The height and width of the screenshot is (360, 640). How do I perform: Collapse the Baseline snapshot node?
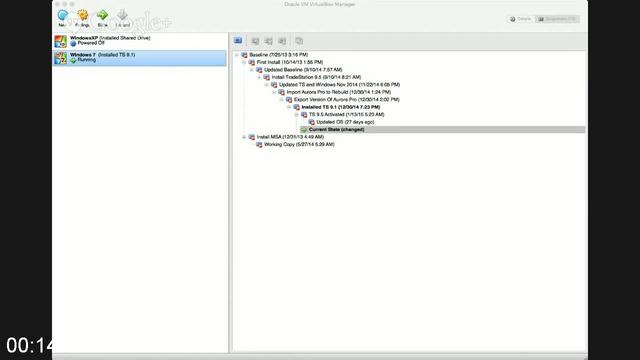(237, 55)
